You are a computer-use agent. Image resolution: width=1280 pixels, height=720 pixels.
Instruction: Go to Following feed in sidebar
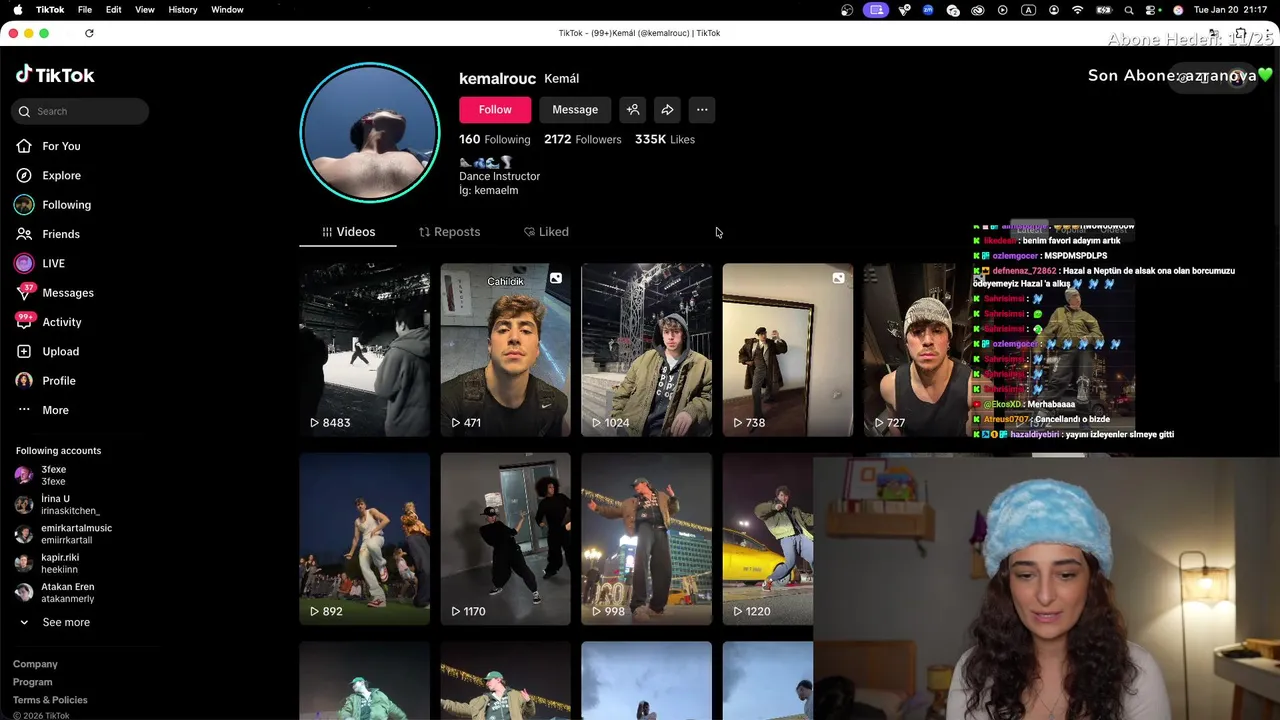[53, 205]
